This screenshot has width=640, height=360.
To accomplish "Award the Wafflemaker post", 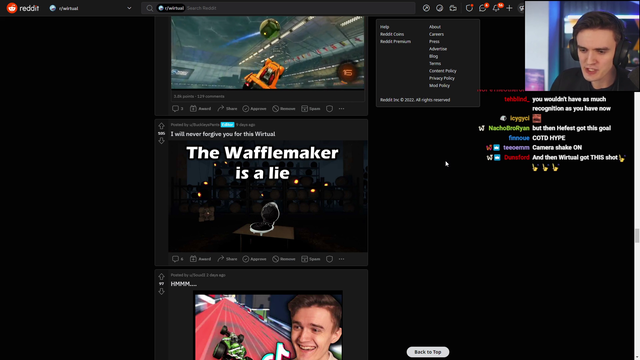I will coord(200,259).
